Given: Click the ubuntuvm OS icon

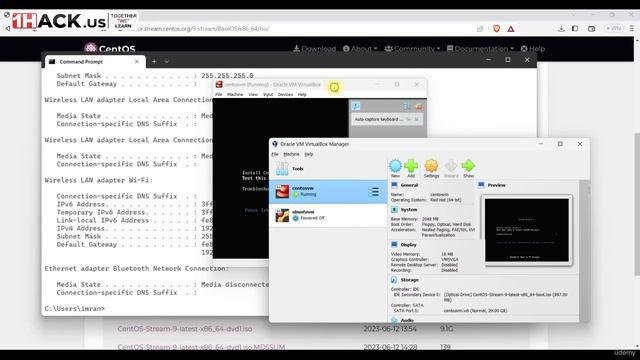Looking at the screenshot, I should tap(282, 215).
